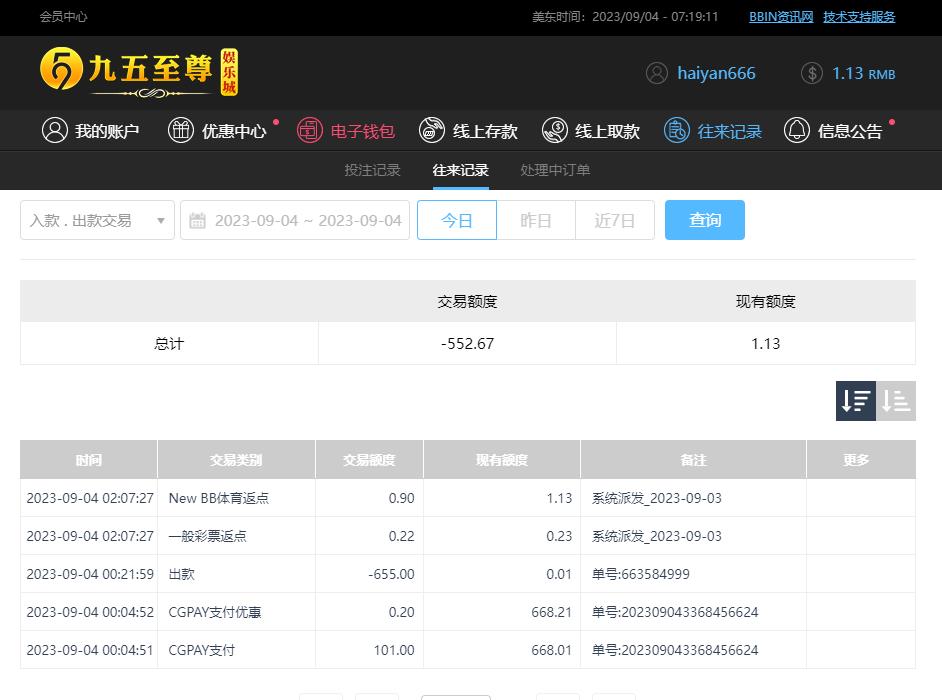Toggle ascending sort order button
942x700 pixels.
click(x=896, y=401)
